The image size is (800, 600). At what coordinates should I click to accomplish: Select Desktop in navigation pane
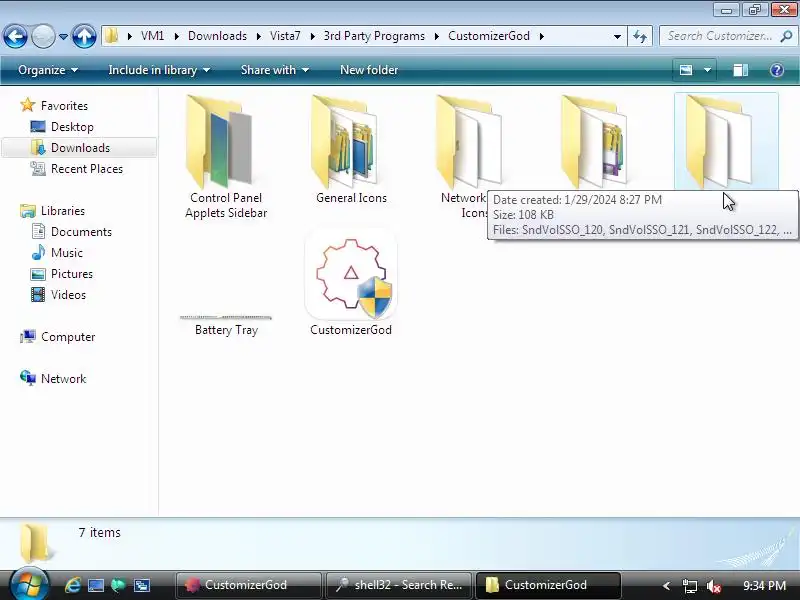coord(72,127)
